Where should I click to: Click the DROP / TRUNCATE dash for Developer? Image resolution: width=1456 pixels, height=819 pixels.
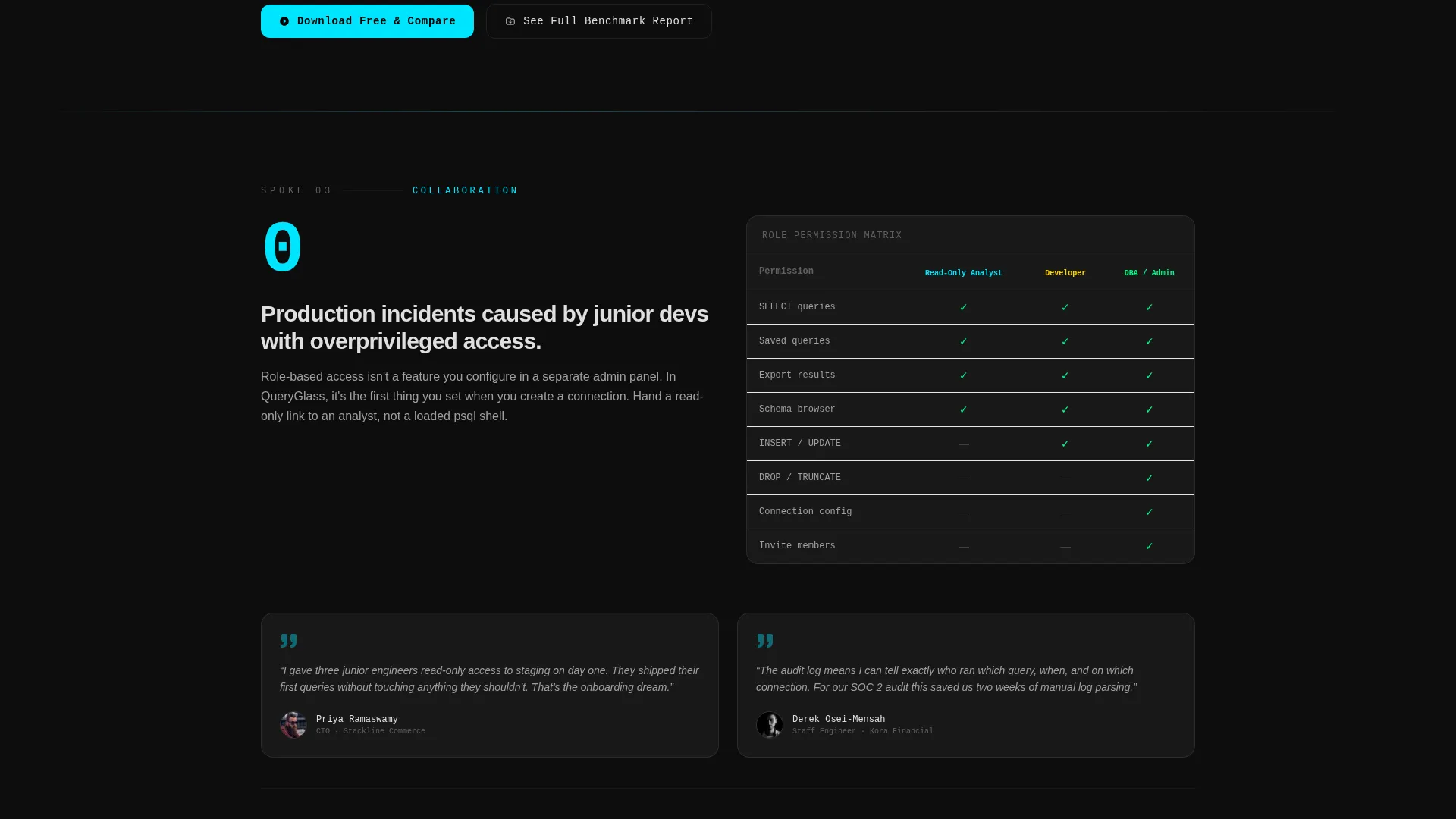pyautogui.click(x=1065, y=479)
